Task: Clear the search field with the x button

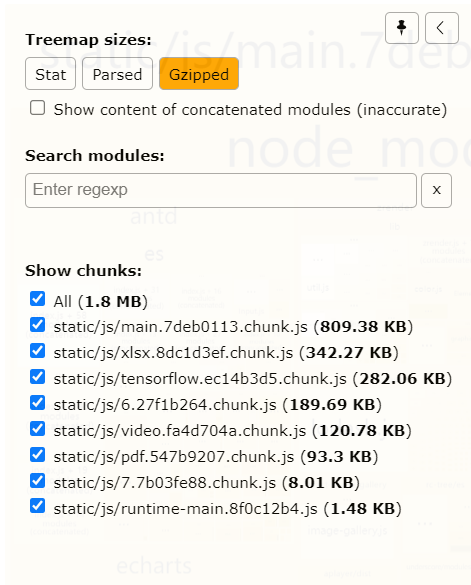Action: tap(436, 190)
